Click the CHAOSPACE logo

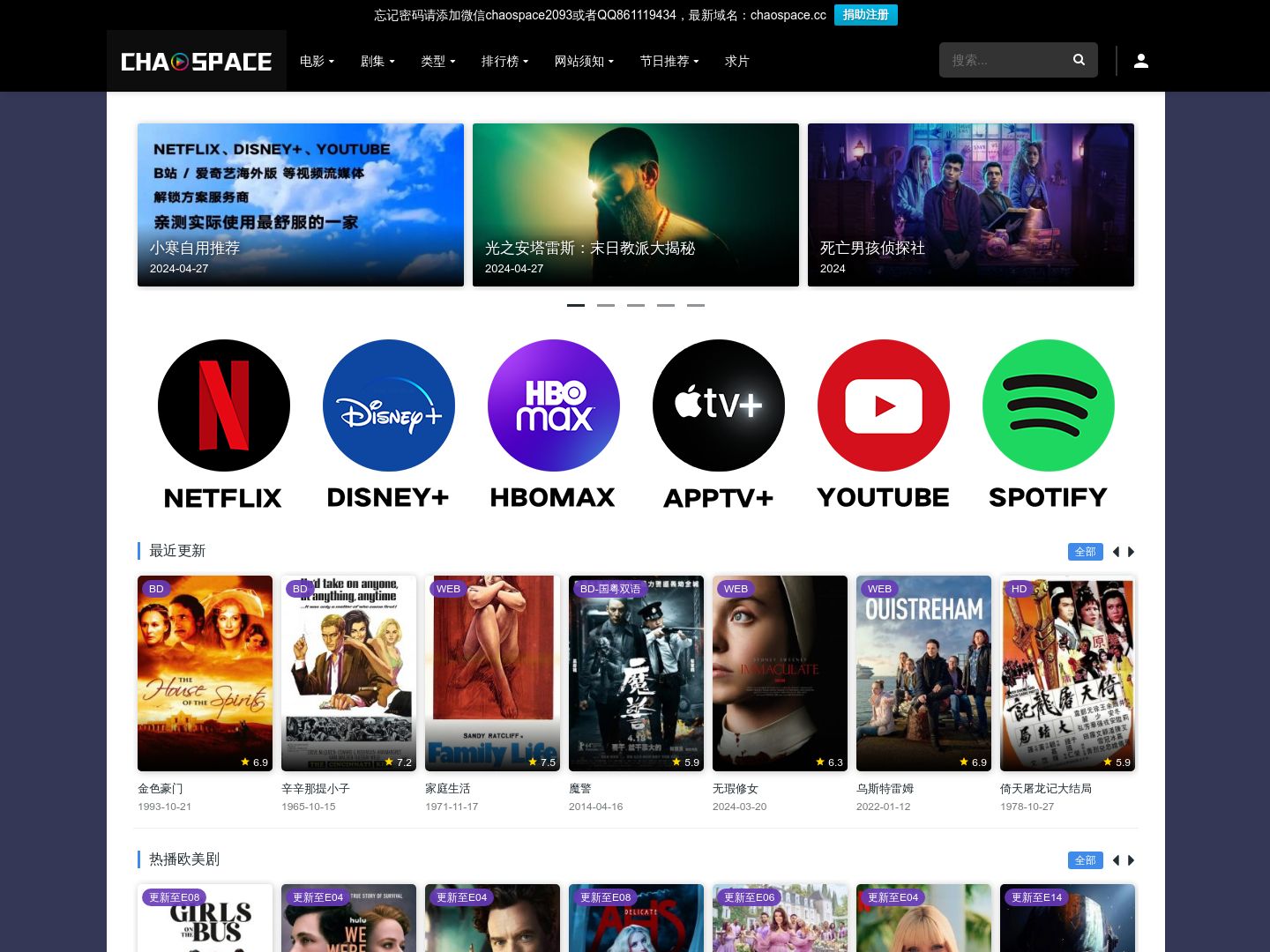[197, 61]
